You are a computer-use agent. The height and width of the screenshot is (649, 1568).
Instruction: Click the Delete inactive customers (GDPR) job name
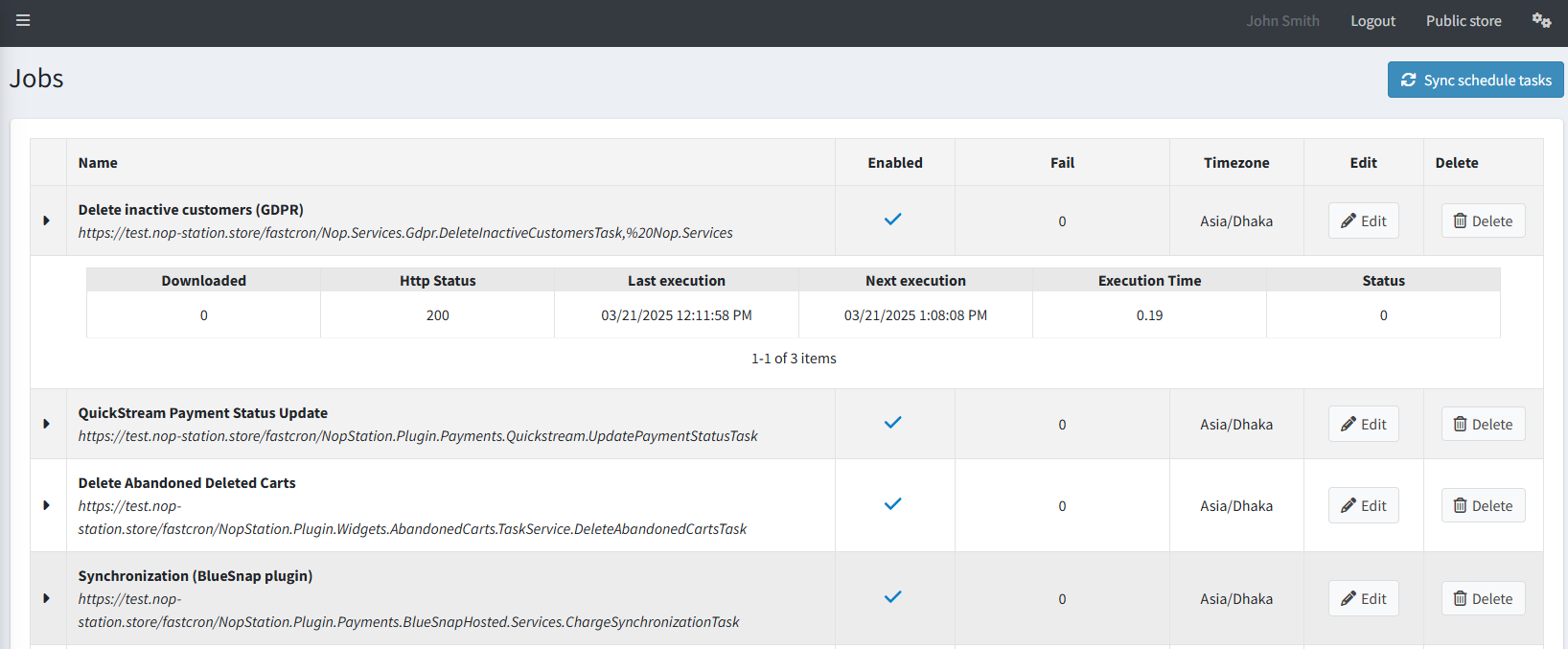191,210
